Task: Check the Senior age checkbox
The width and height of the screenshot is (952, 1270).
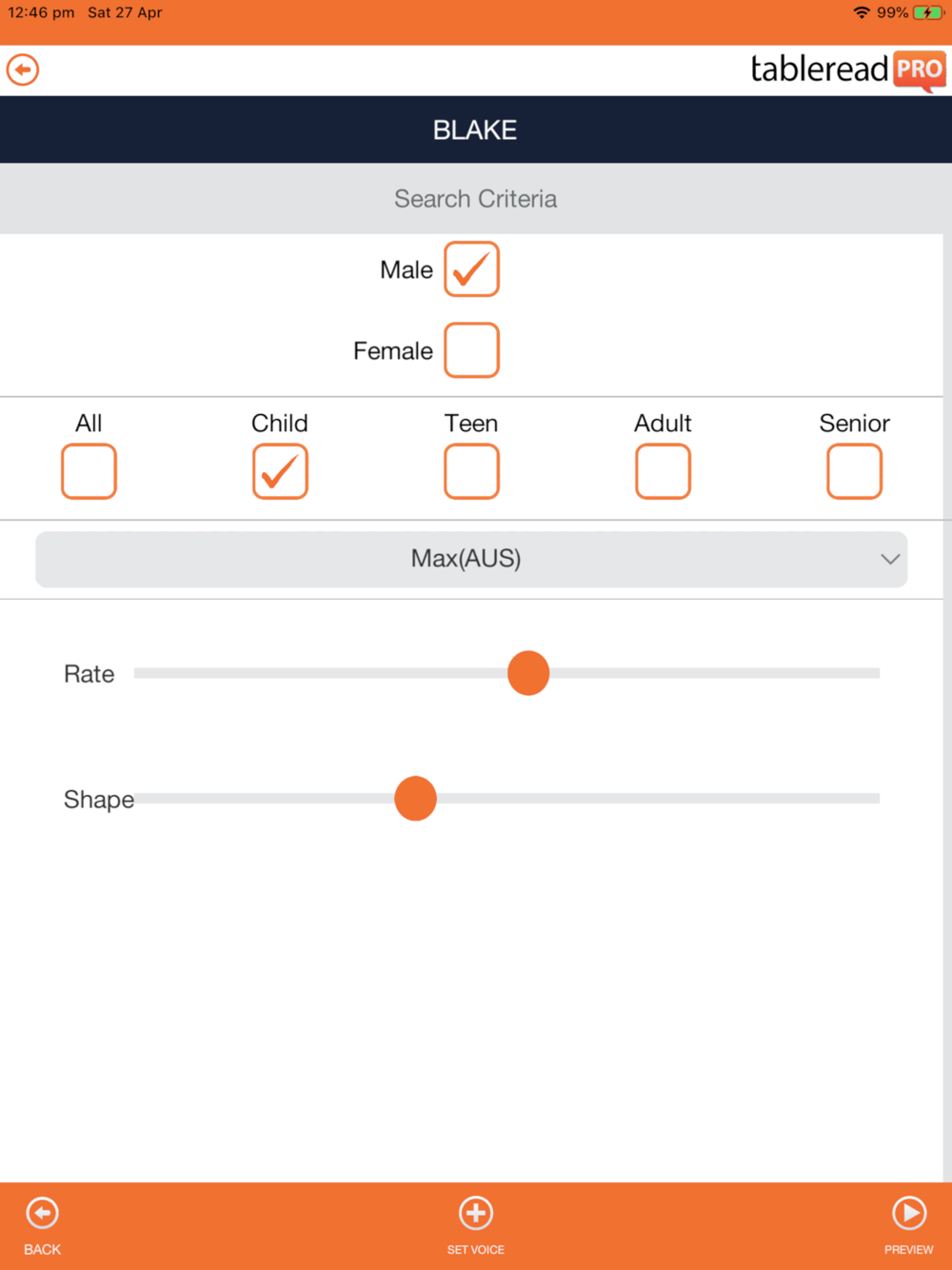Action: [x=854, y=471]
